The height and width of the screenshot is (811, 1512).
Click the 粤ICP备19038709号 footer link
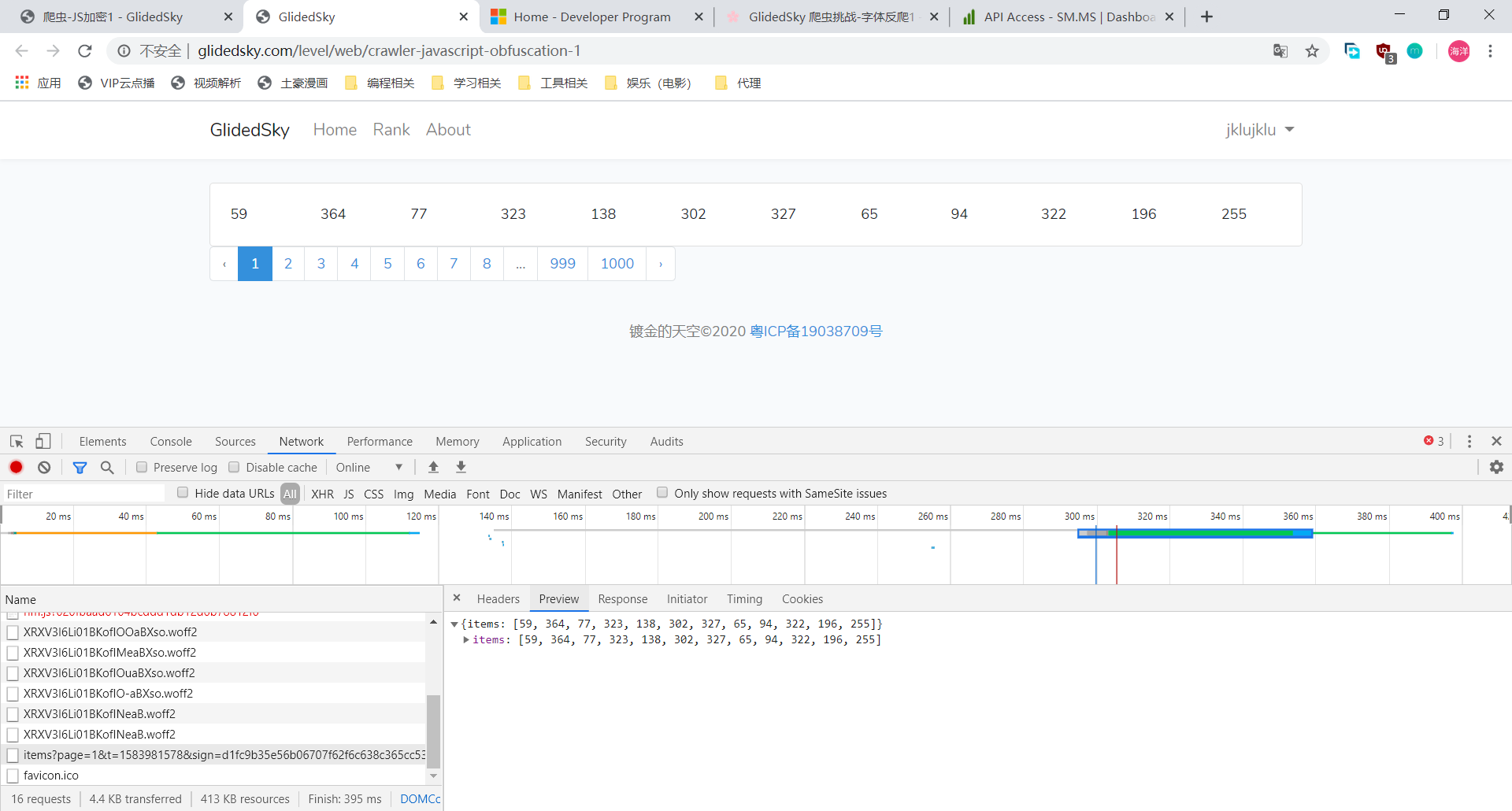tap(816, 331)
